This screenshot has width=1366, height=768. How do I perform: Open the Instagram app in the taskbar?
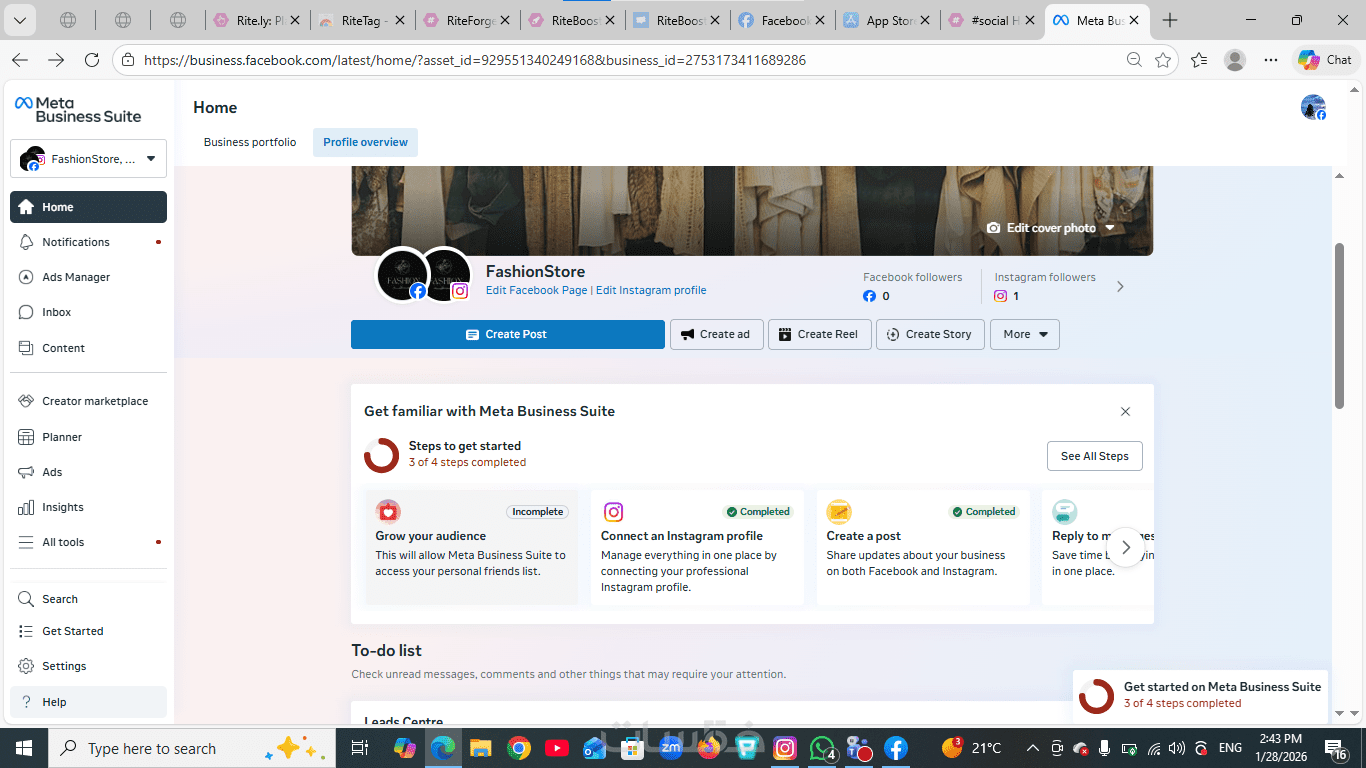click(x=785, y=748)
